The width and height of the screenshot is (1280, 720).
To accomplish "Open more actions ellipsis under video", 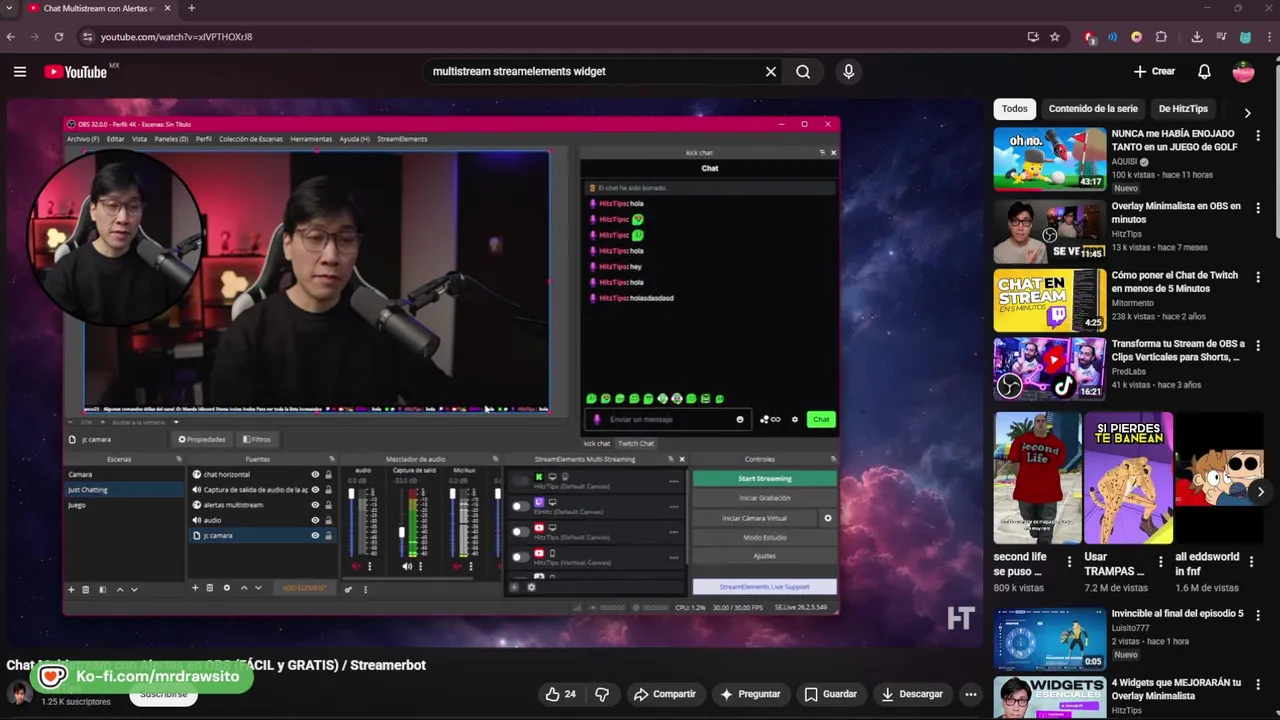I will click(970, 694).
